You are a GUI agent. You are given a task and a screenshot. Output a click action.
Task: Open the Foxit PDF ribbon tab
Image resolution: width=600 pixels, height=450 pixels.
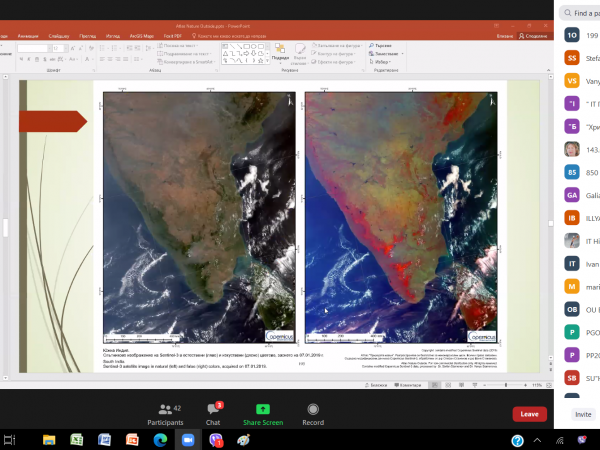tap(173, 36)
